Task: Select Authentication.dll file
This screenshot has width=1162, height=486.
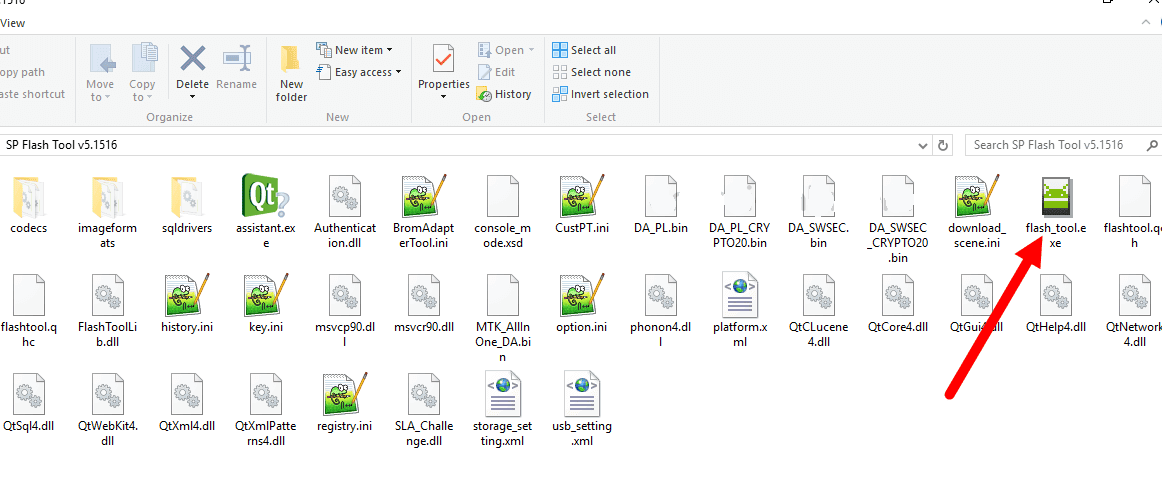Action: [x=345, y=213]
